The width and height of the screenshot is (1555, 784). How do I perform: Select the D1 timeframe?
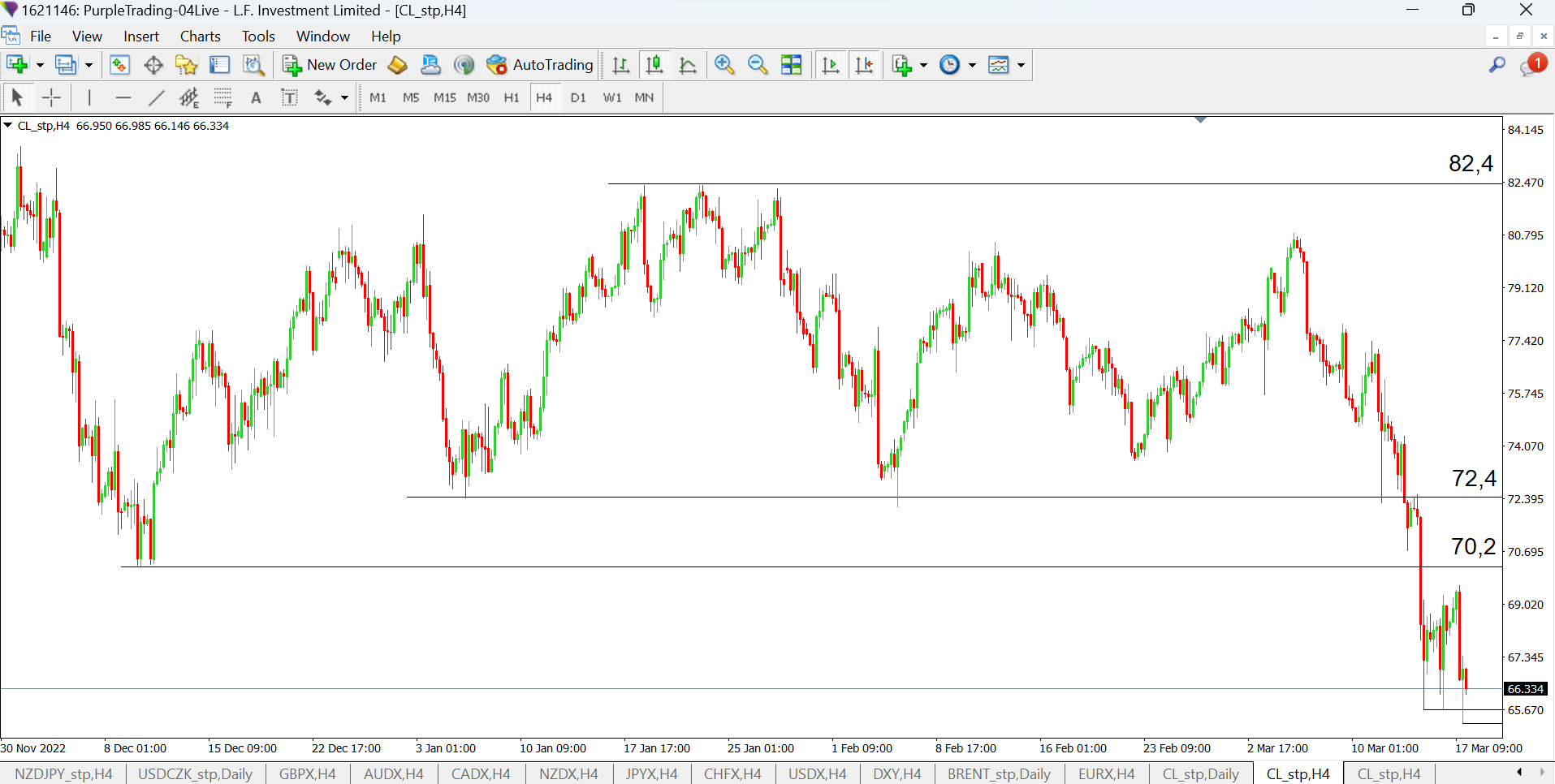pos(578,98)
